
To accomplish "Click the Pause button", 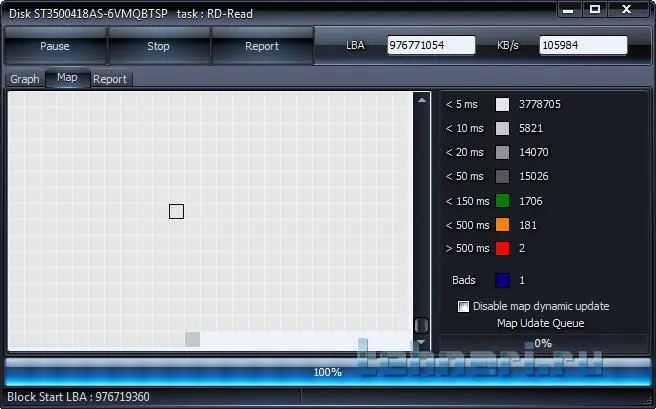I will pyautogui.click(x=55, y=46).
